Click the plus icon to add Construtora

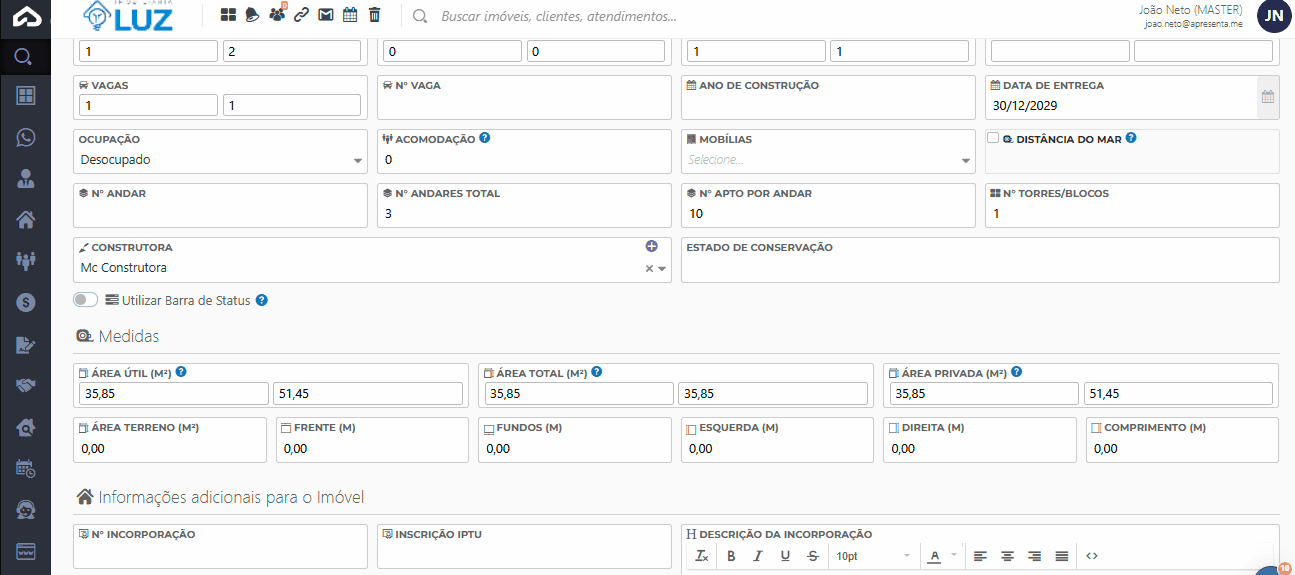(651, 246)
